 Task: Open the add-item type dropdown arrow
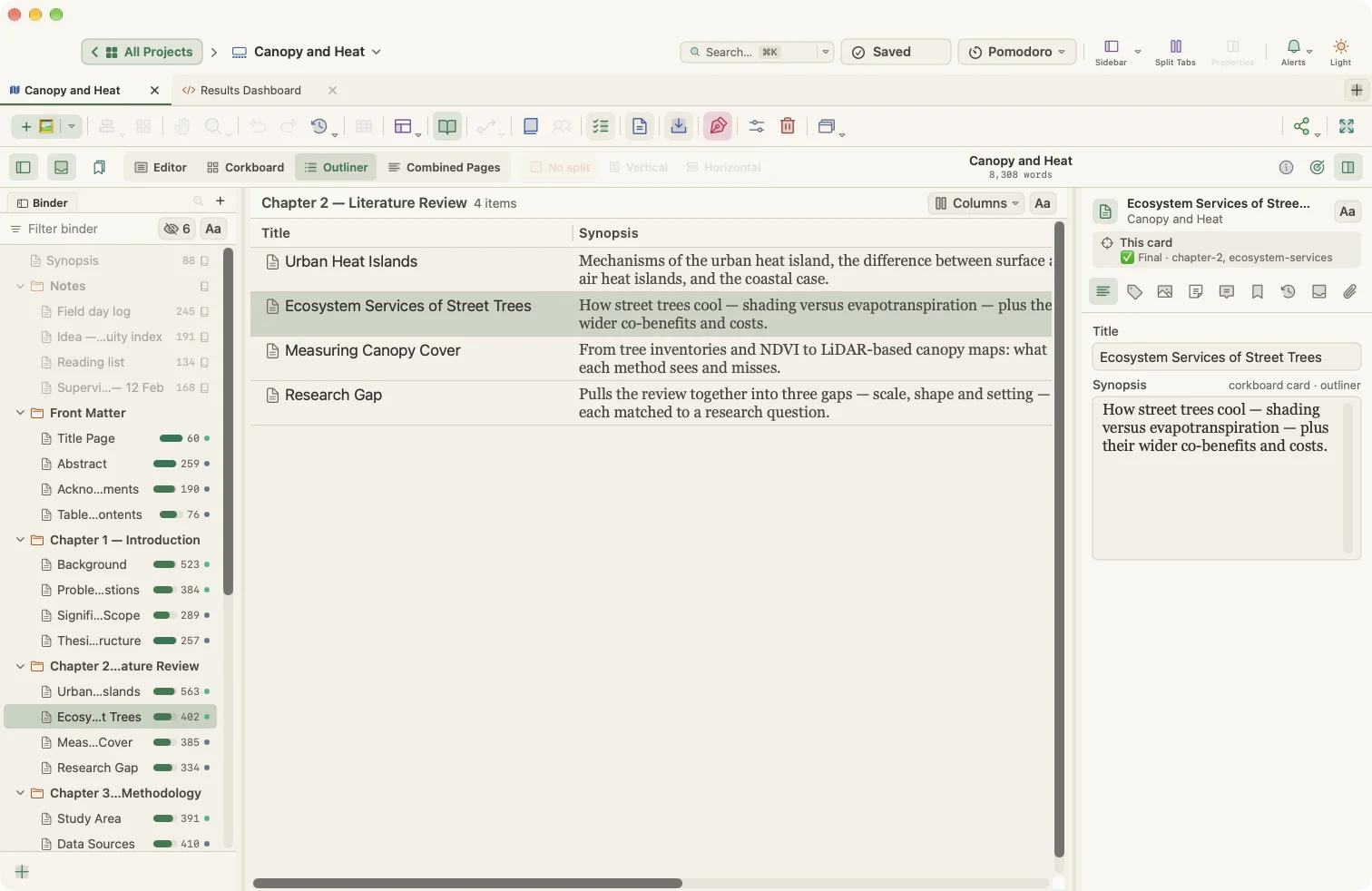(71, 126)
